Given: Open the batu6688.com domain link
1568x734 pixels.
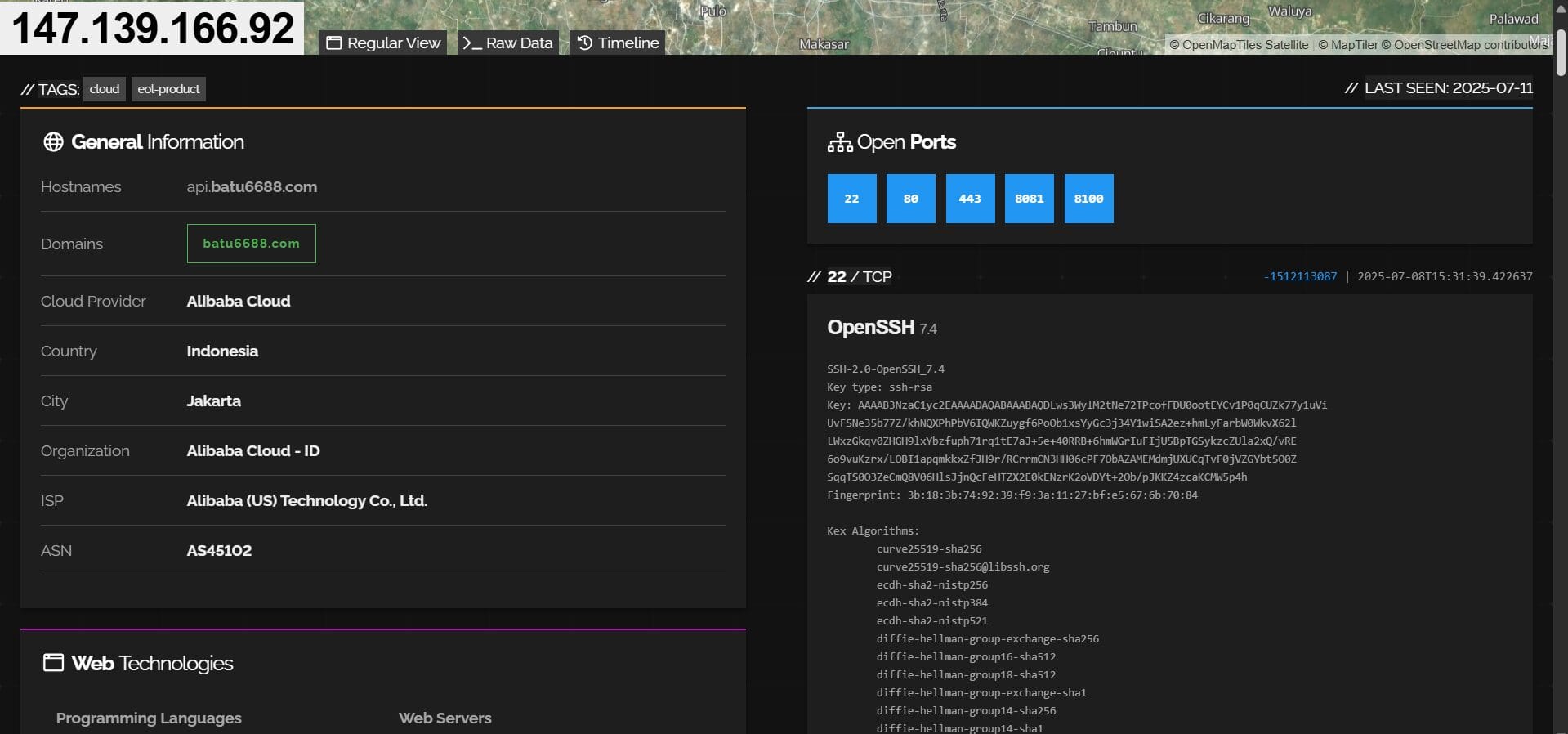Looking at the screenshot, I should click(251, 244).
